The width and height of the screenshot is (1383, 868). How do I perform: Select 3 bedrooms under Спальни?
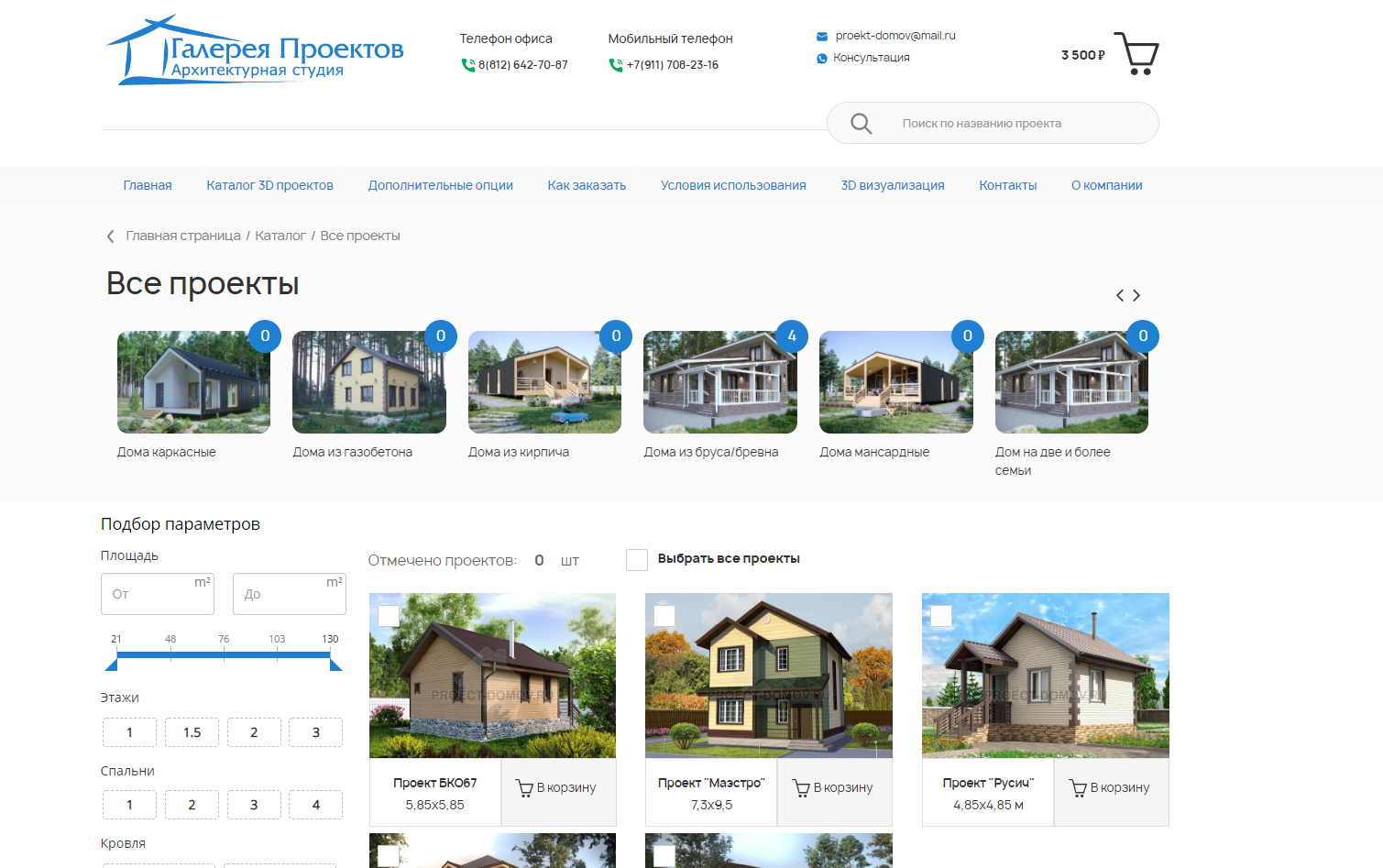(254, 805)
